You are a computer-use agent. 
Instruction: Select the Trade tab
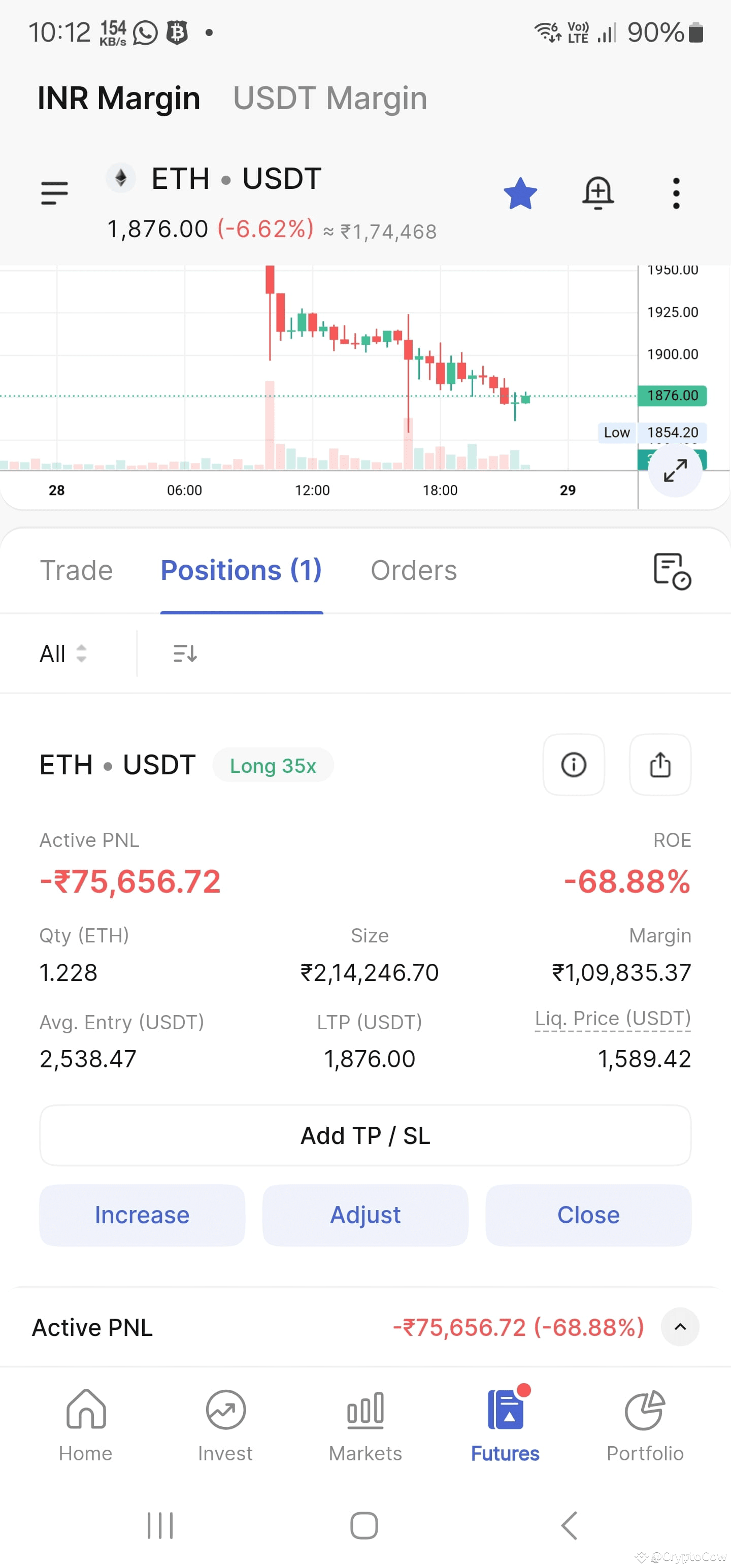(x=77, y=570)
